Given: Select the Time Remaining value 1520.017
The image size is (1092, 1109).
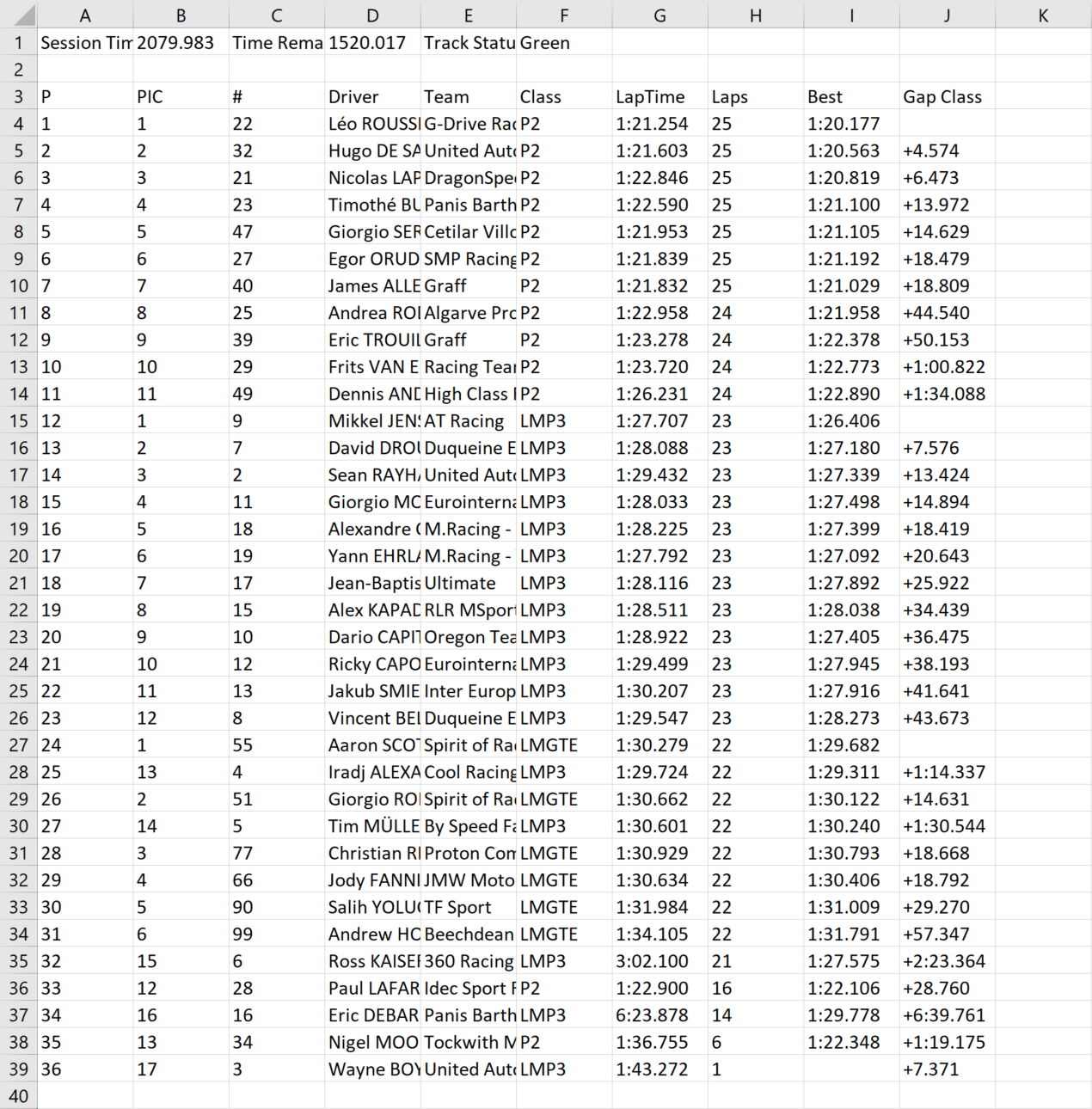Looking at the screenshot, I should tap(372, 42).
